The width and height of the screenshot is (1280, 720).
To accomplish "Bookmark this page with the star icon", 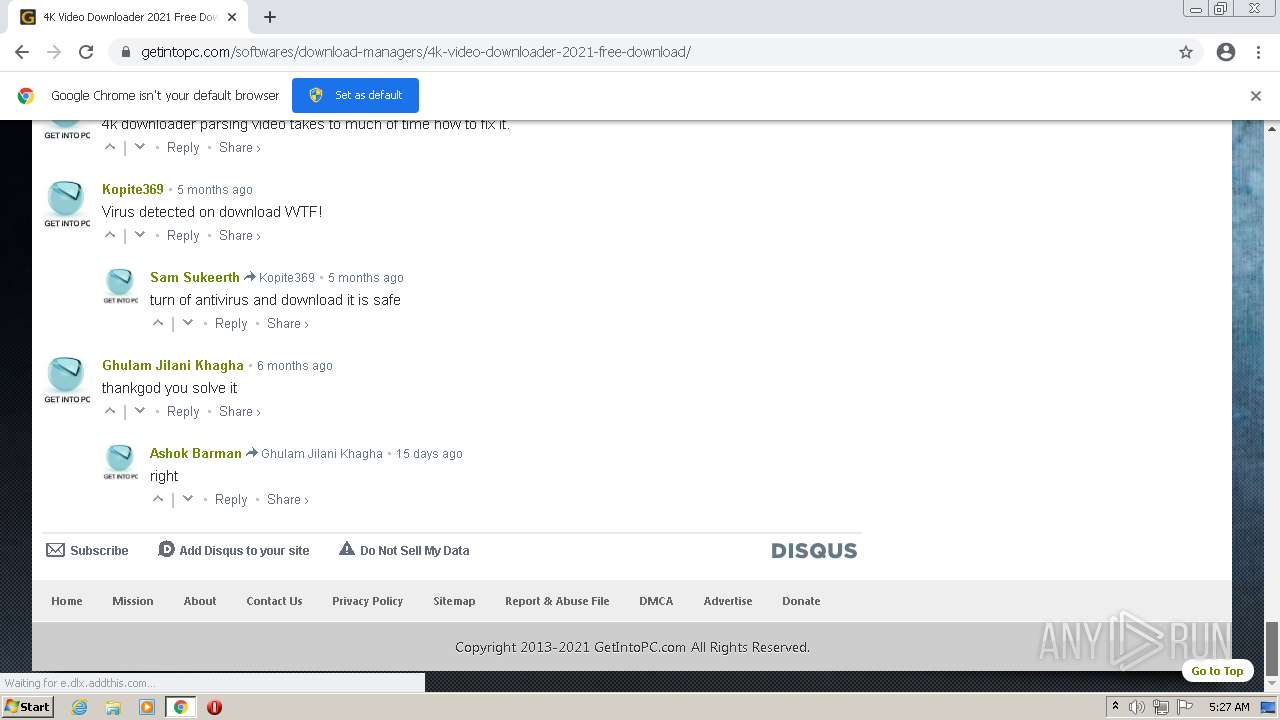I will click(1186, 52).
